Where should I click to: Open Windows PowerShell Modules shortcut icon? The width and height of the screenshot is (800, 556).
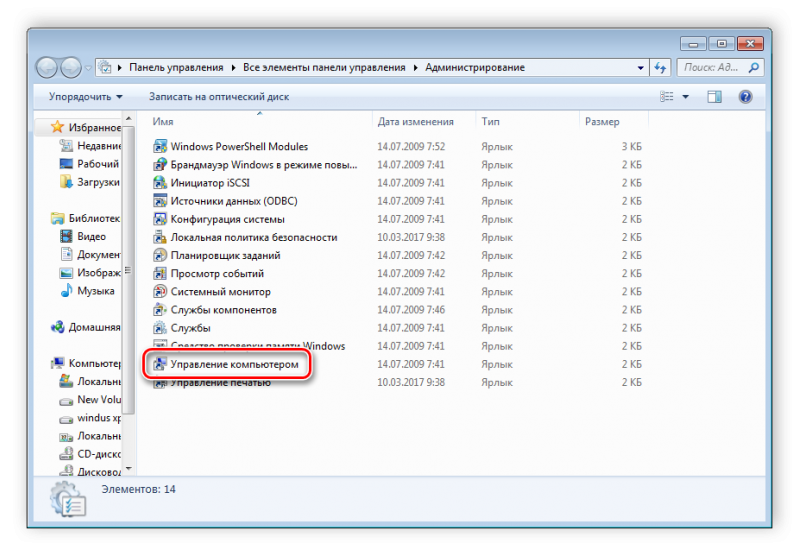[160, 146]
